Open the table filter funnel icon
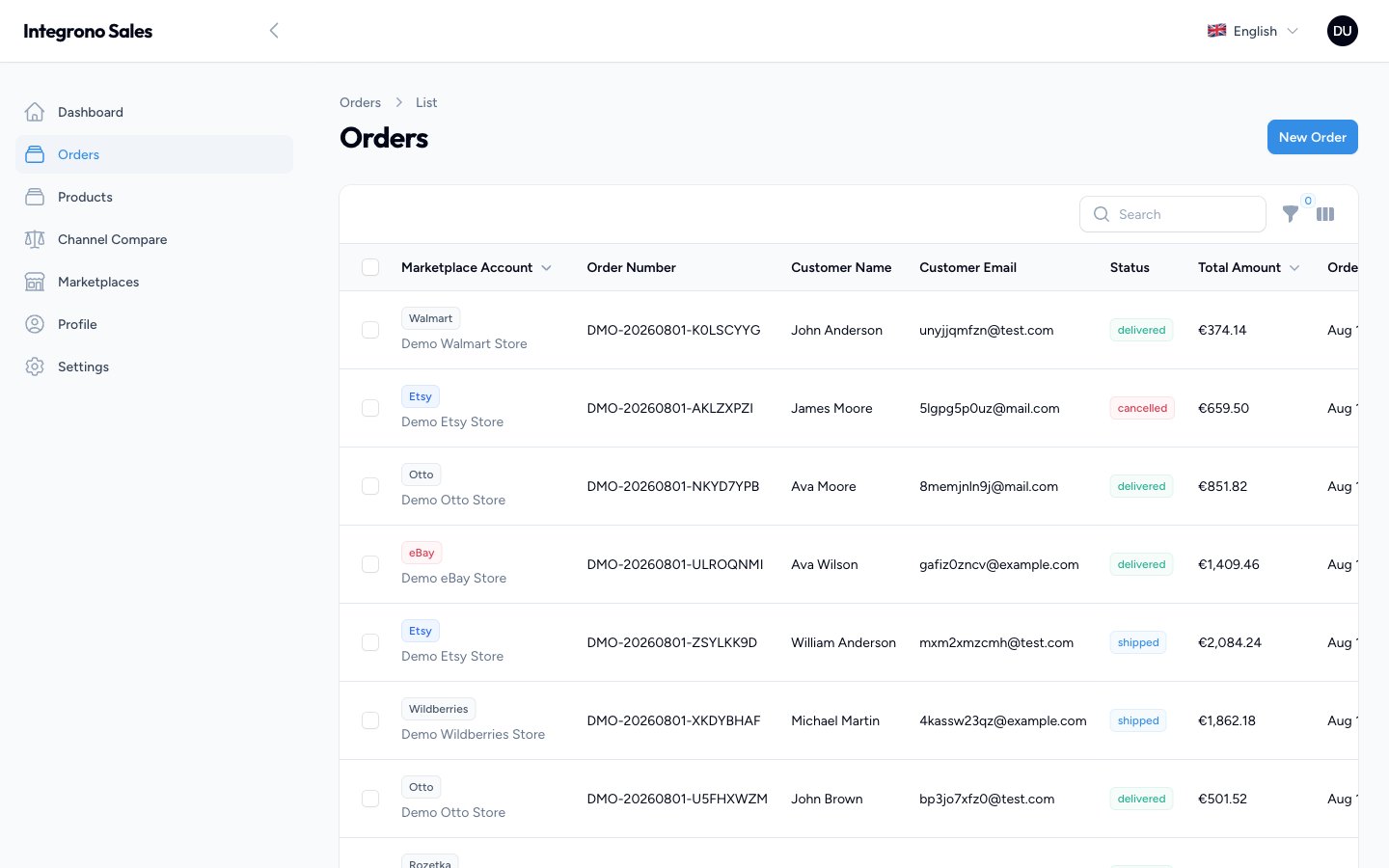 pos(1290,214)
